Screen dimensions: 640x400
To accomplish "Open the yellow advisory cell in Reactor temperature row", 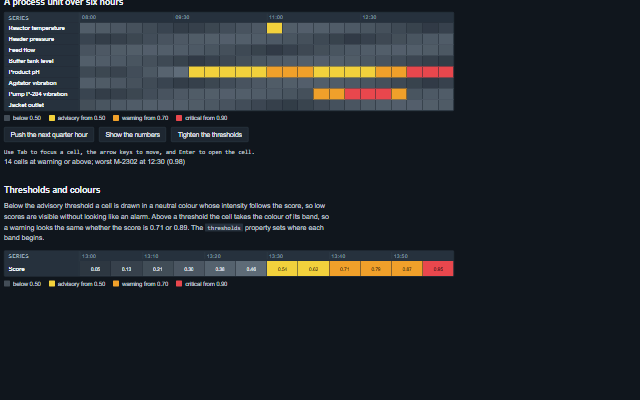I will tap(274, 28).
